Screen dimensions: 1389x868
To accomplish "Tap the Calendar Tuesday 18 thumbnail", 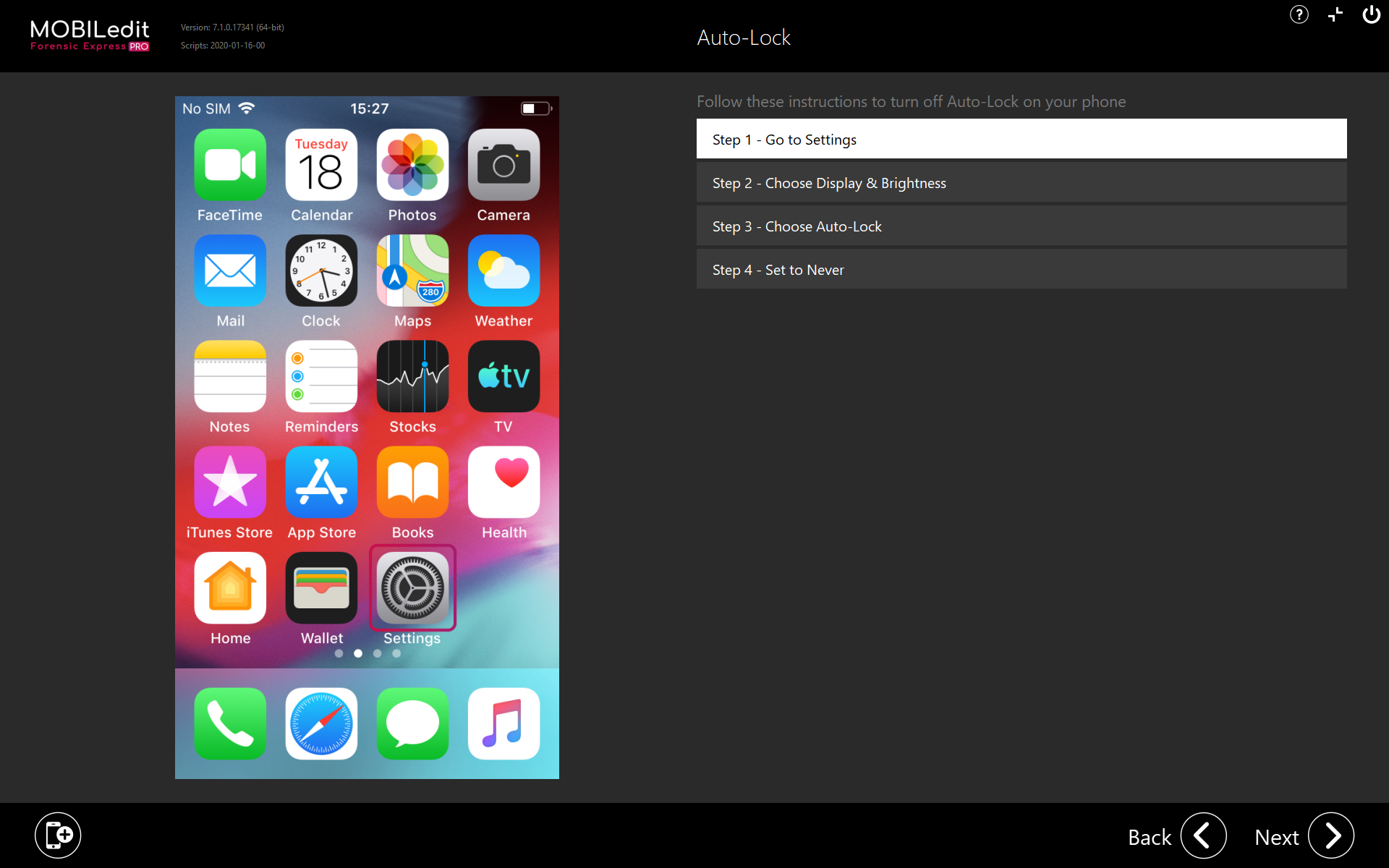I will coord(321,165).
